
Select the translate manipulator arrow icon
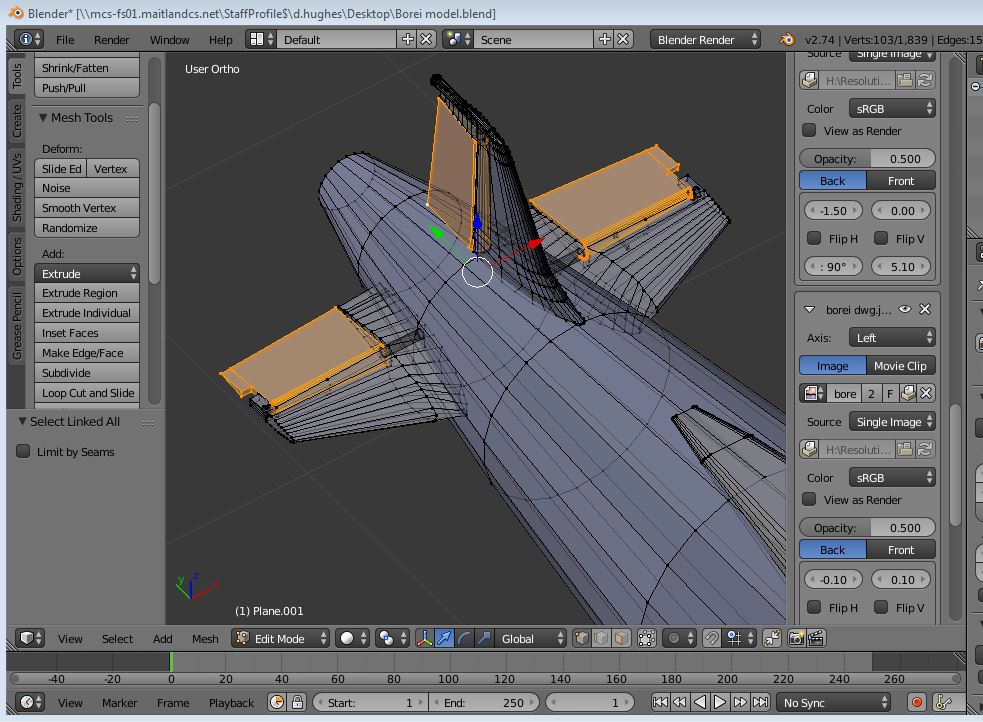coord(444,639)
